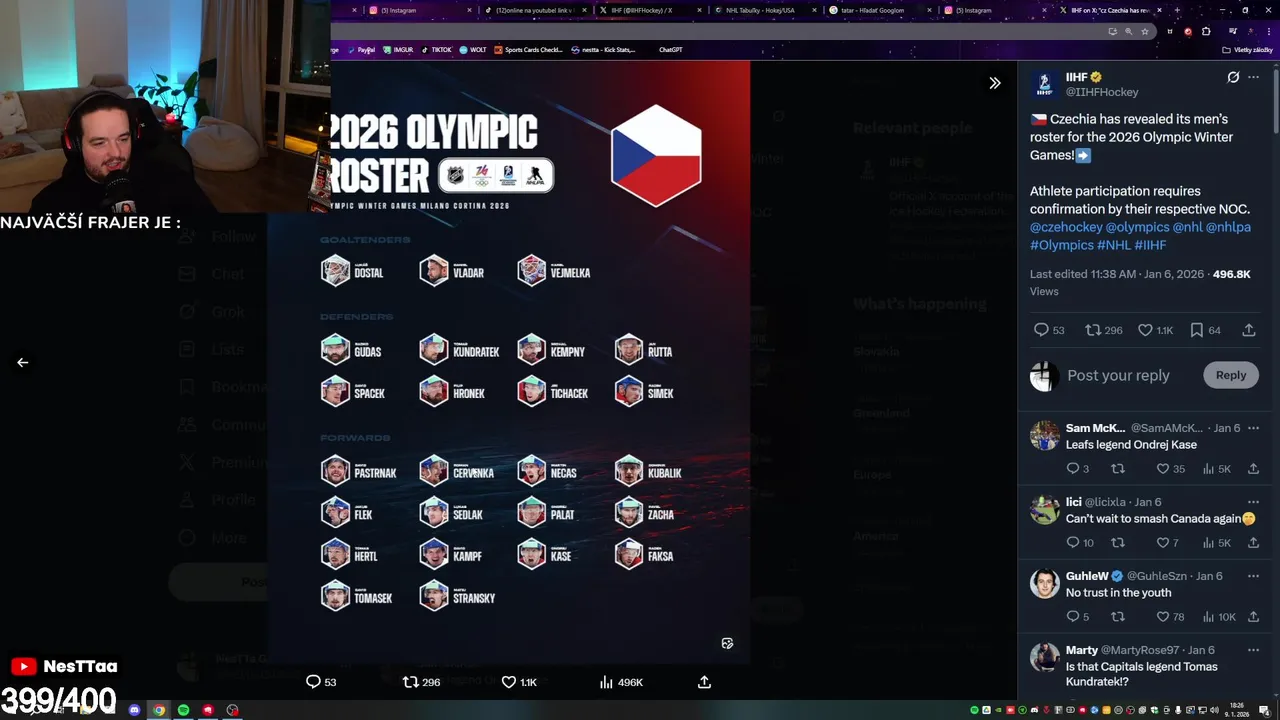The height and width of the screenshot is (720, 1280).
Task: Click the repost icon under the image (296)
Action: pyautogui.click(x=410, y=682)
